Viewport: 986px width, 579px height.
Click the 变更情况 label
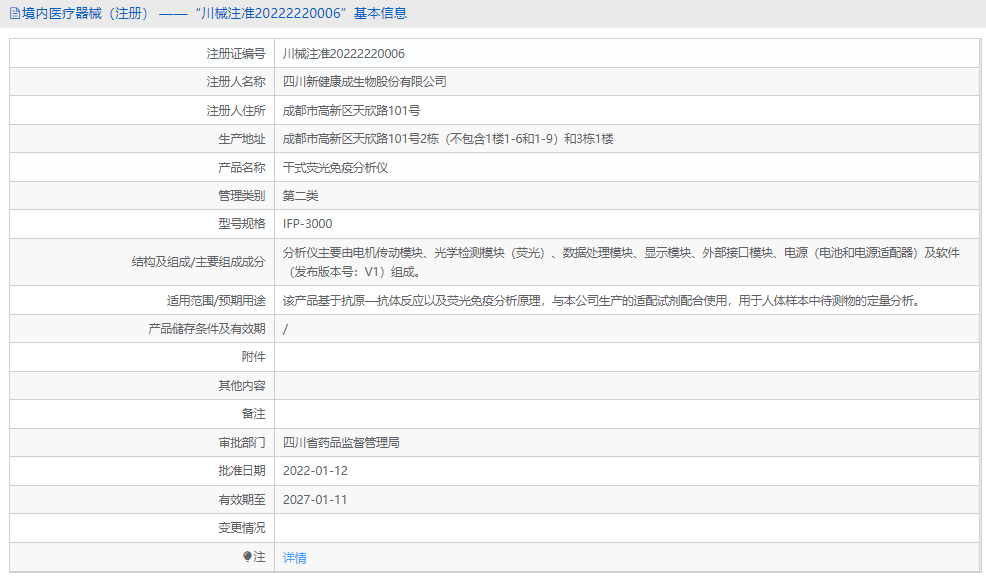pyautogui.click(x=241, y=528)
